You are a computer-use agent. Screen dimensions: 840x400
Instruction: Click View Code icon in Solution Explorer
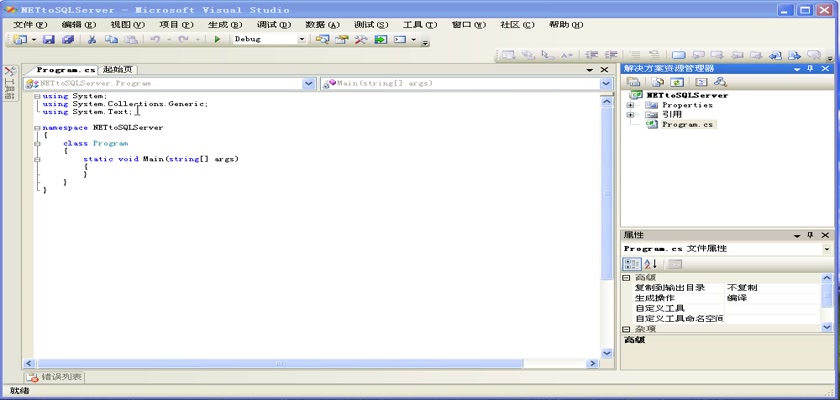[701, 82]
